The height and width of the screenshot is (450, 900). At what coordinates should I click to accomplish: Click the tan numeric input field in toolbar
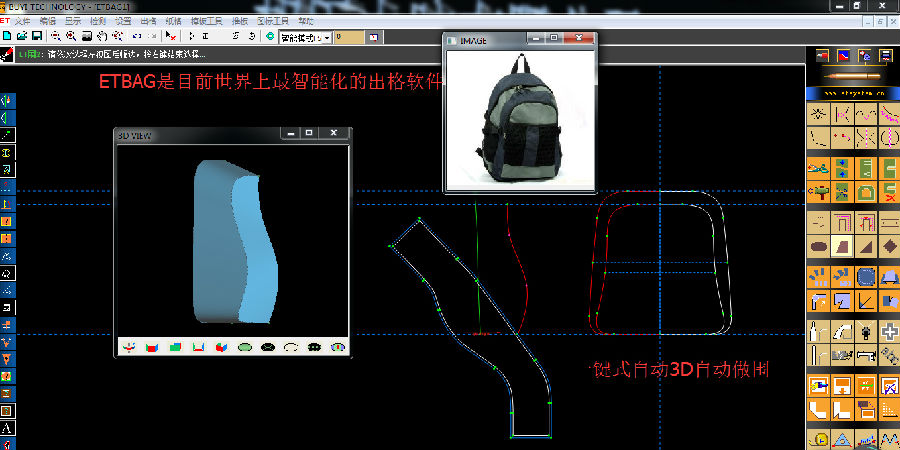(349, 37)
